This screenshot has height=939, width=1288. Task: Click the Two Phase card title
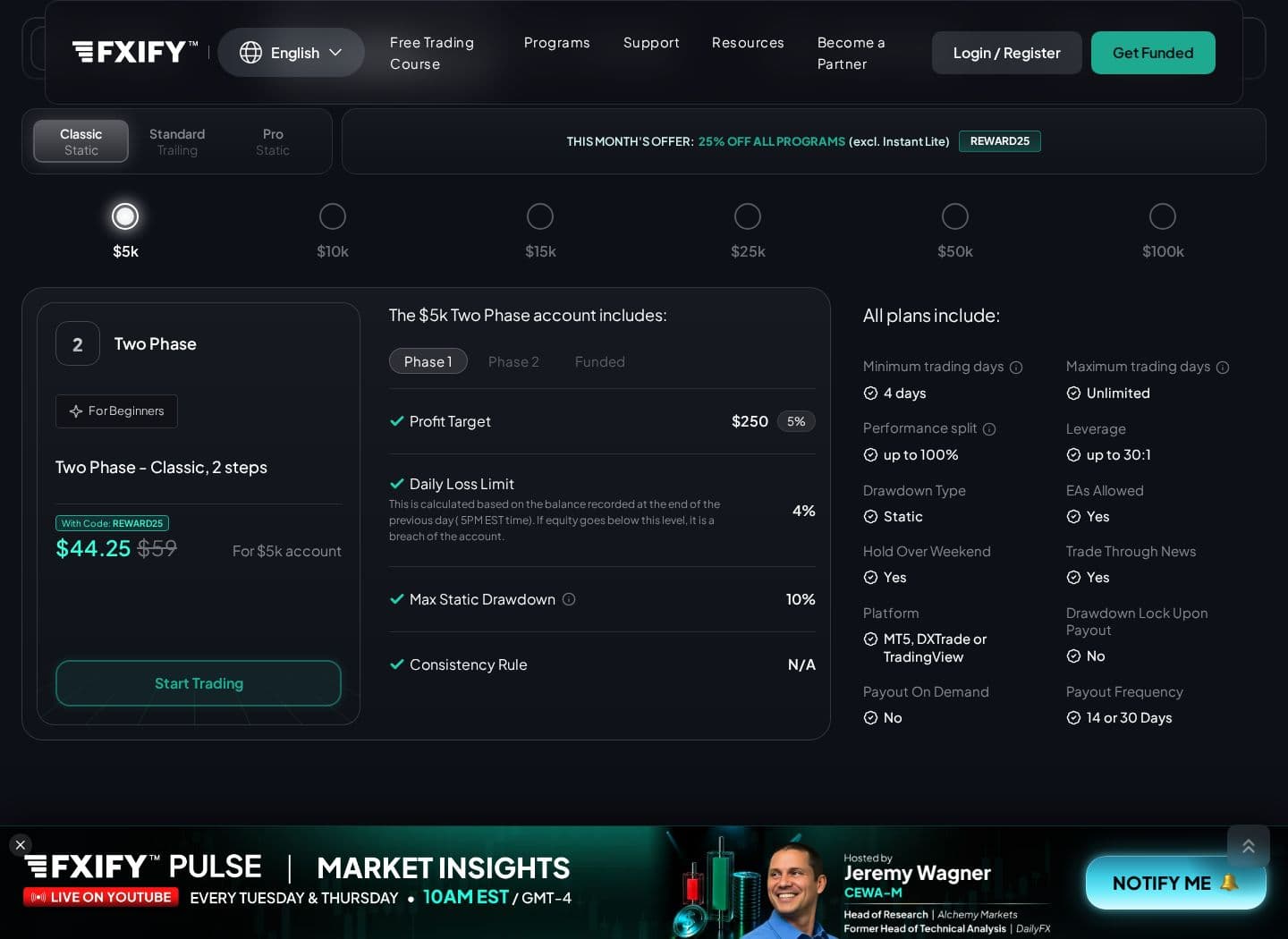pyautogui.click(x=156, y=344)
